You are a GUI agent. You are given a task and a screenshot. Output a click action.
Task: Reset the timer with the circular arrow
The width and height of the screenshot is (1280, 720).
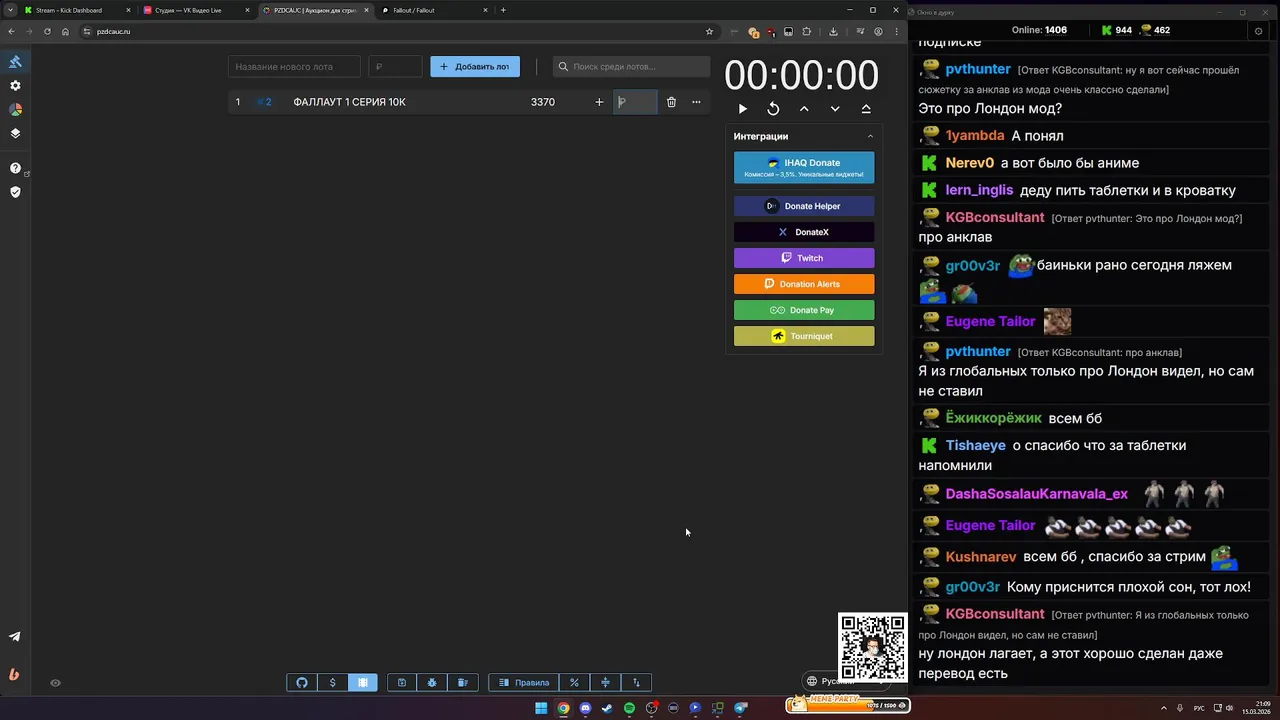coord(773,109)
